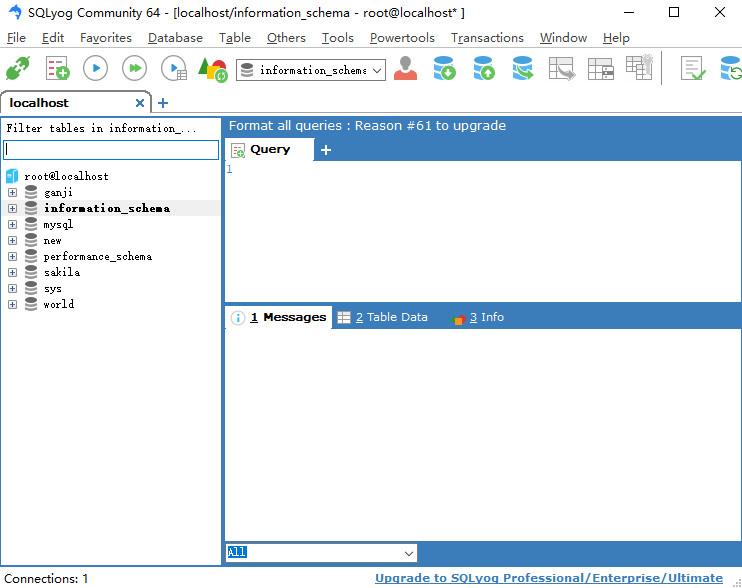Viewport: 742px width, 588px height.
Task: Open the Help menu
Action: coord(616,38)
